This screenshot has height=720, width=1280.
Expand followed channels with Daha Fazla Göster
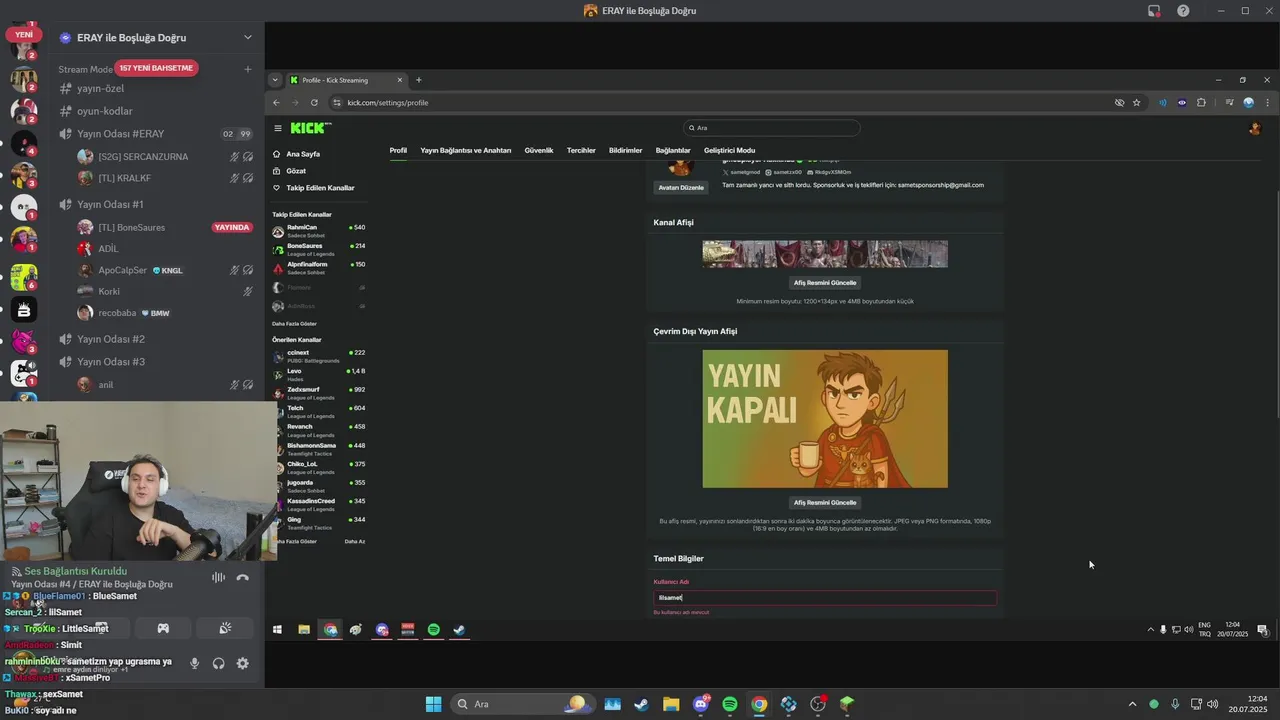[x=294, y=324]
